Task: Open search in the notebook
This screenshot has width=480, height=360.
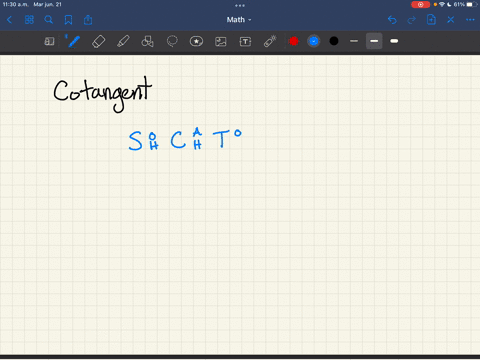Action: tap(49, 20)
